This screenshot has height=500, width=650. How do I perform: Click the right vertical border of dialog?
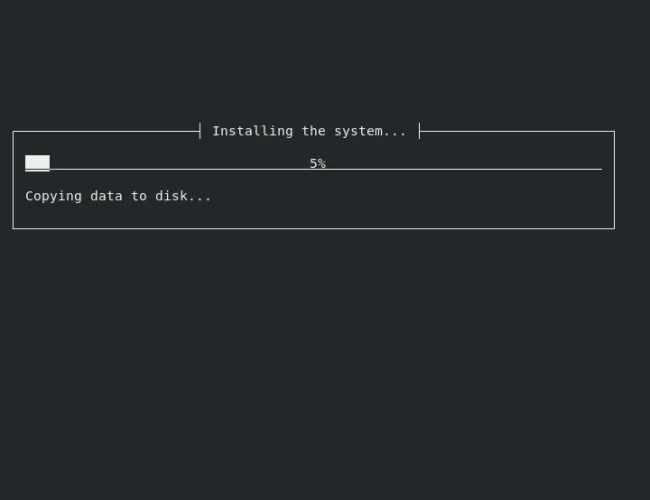point(614,180)
